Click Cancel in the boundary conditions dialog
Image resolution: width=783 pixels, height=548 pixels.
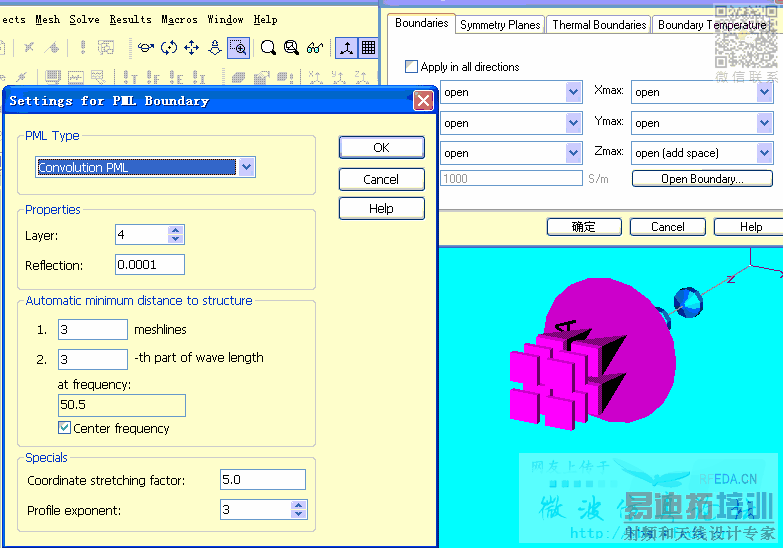[668, 227]
